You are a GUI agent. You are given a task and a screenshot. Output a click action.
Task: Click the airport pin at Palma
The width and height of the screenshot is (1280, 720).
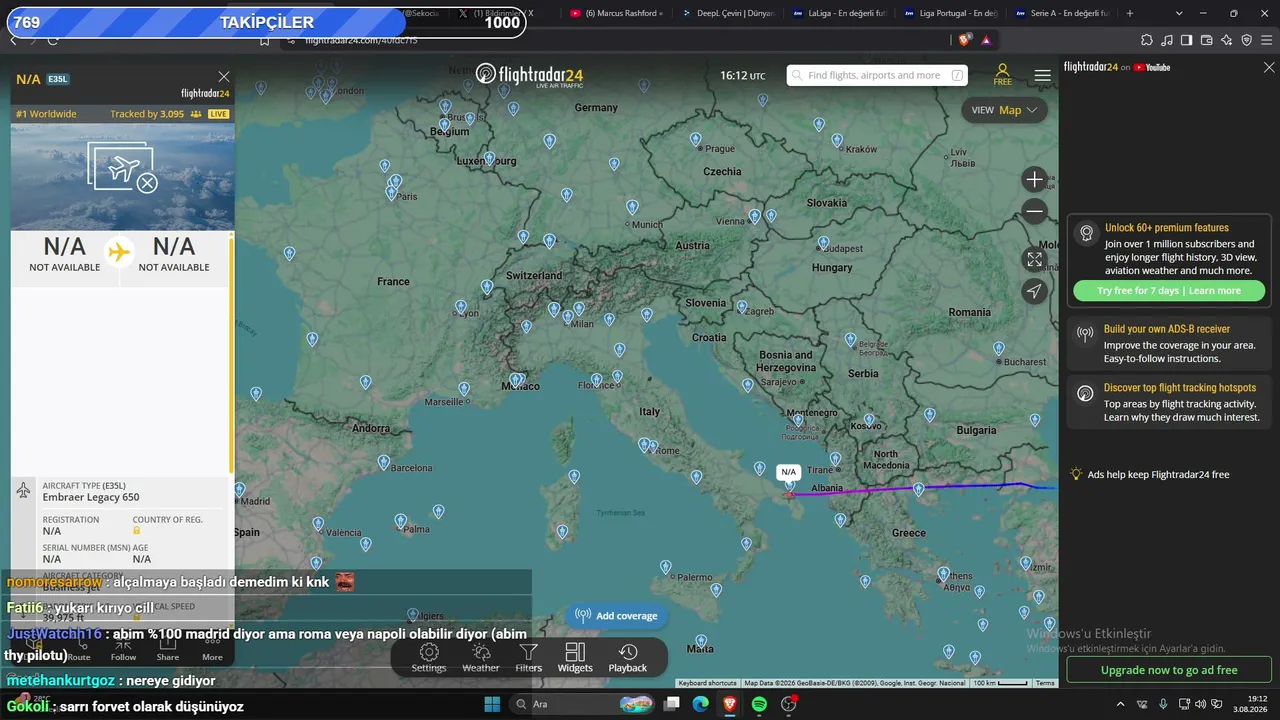(x=401, y=521)
